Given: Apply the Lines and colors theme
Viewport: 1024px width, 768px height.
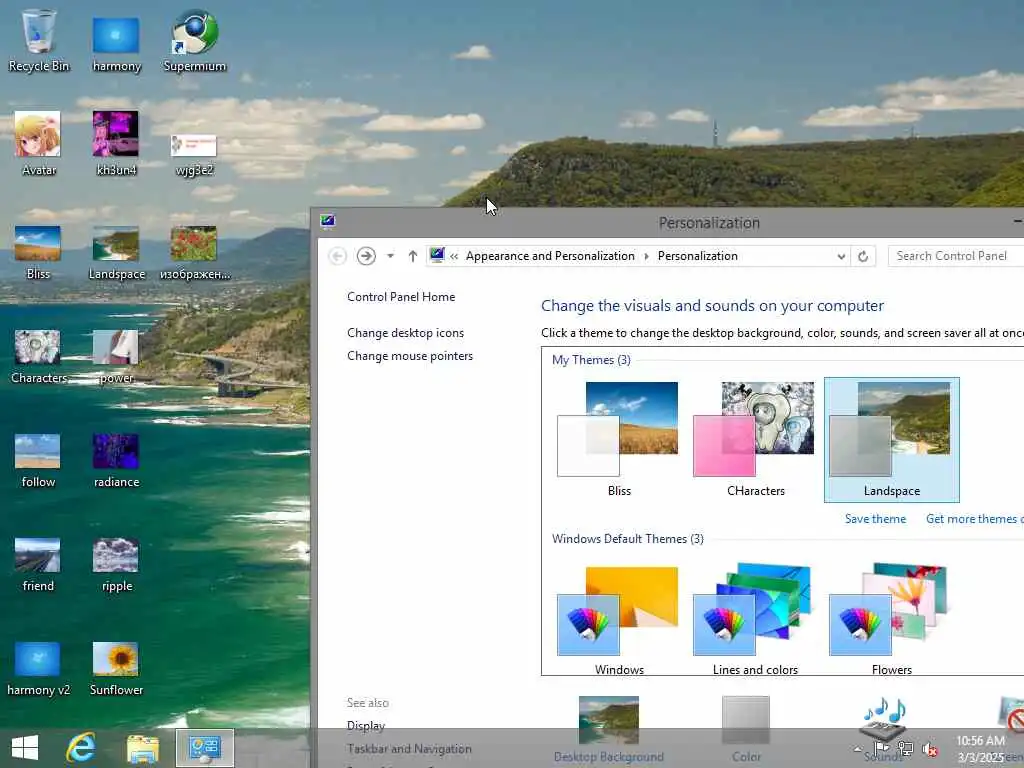Looking at the screenshot, I should [756, 618].
